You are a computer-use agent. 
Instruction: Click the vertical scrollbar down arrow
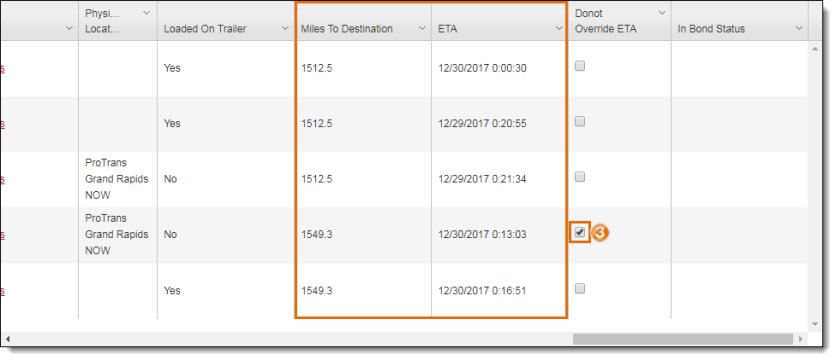(814, 324)
